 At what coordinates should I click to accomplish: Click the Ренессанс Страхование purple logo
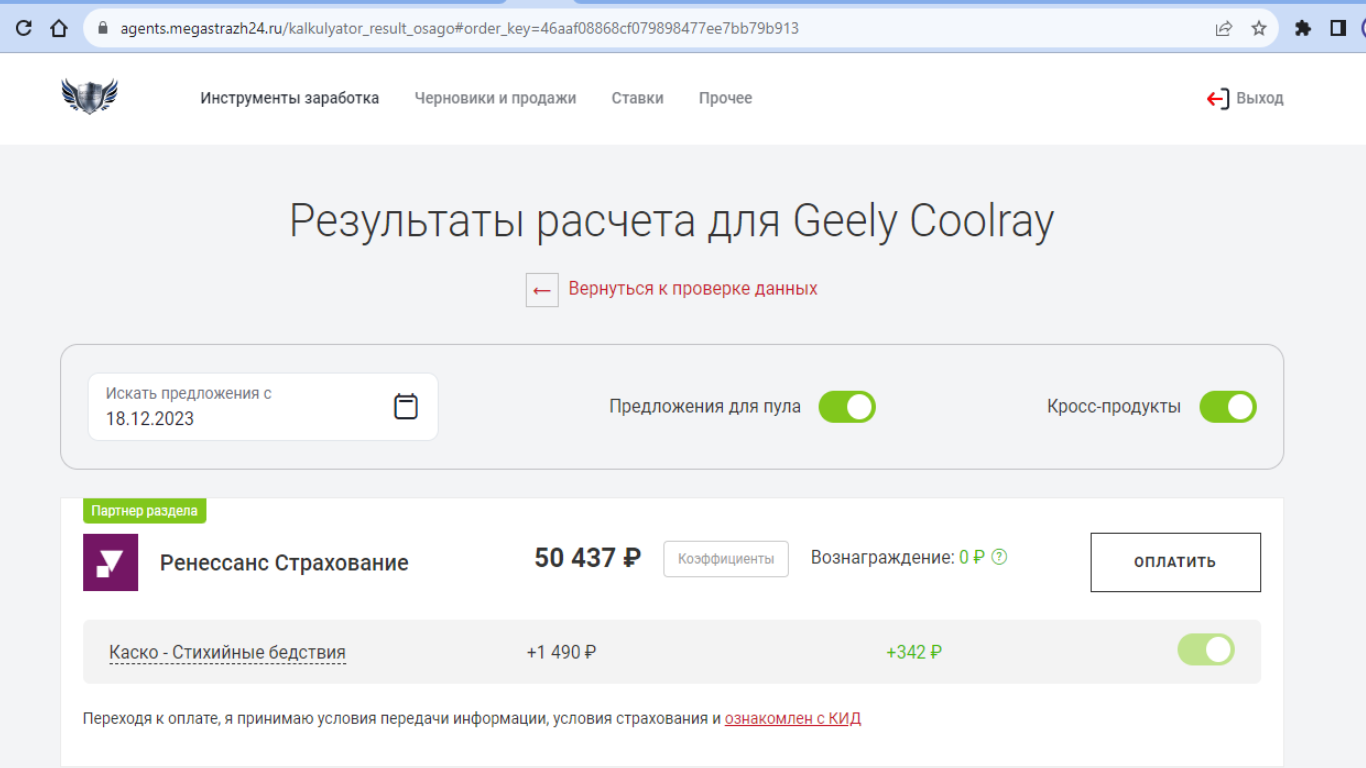pos(110,562)
